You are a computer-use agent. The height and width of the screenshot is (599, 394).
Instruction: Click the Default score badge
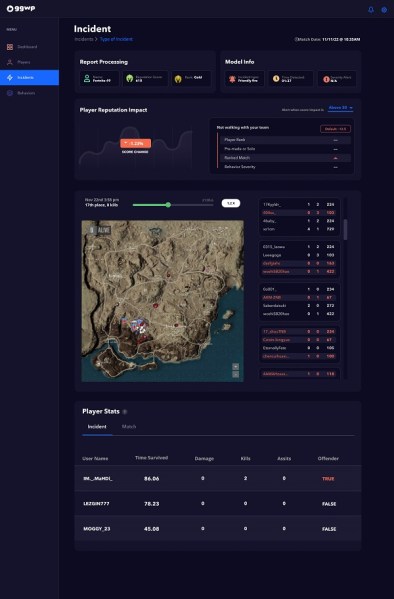coord(335,129)
